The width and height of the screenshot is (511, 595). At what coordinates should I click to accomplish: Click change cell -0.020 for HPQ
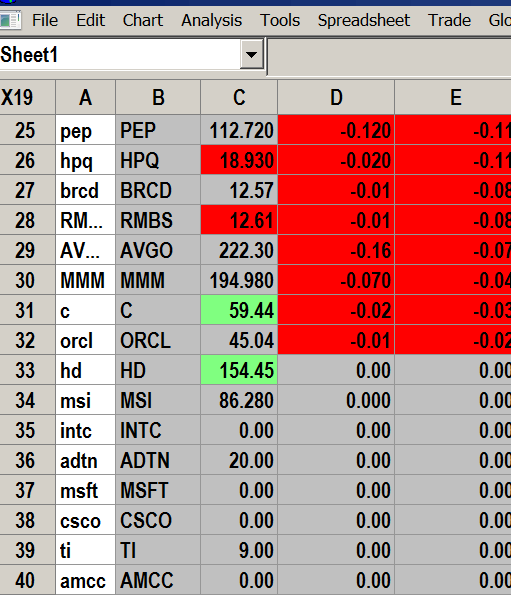pyautogui.click(x=336, y=160)
